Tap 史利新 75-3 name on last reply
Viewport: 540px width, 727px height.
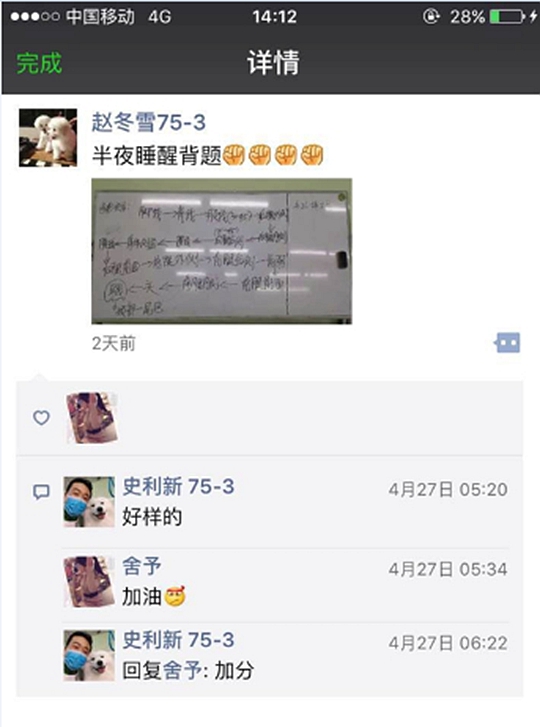pyautogui.click(x=178, y=640)
